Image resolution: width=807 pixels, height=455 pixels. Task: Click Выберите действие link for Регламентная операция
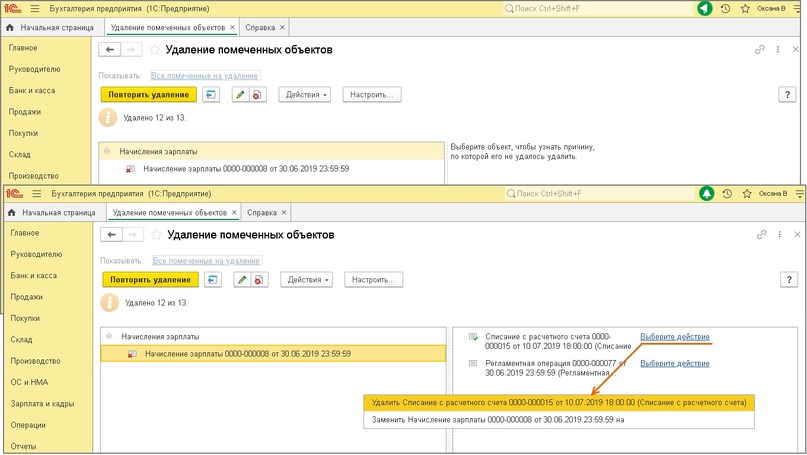click(x=675, y=363)
